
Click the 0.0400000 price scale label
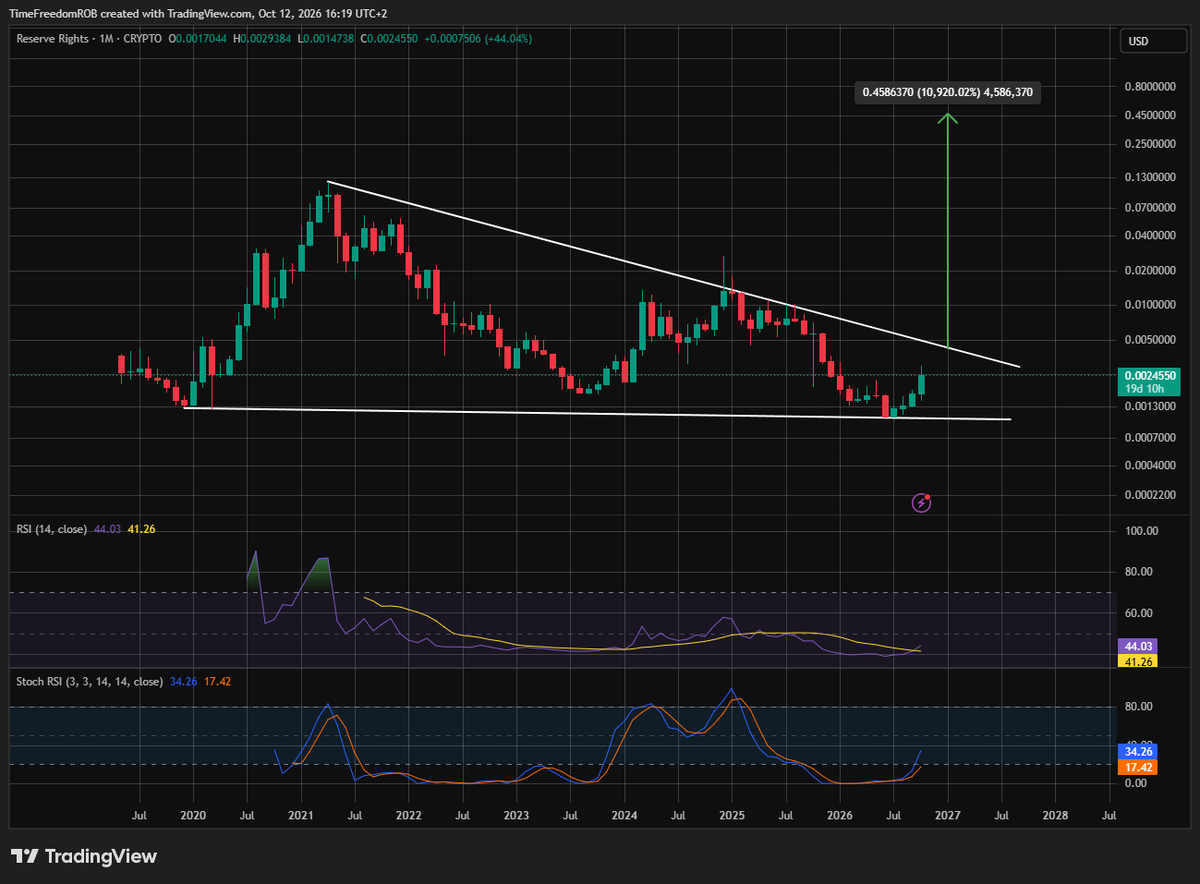pyautogui.click(x=1148, y=236)
